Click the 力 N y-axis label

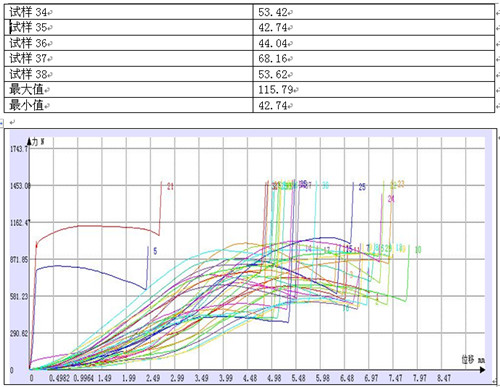[37, 142]
